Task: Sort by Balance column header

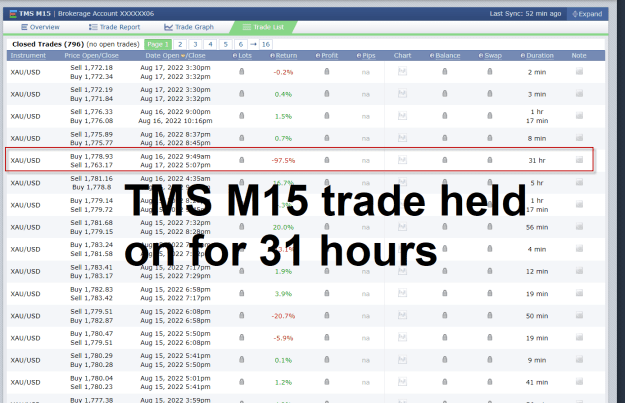Action: coord(445,56)
